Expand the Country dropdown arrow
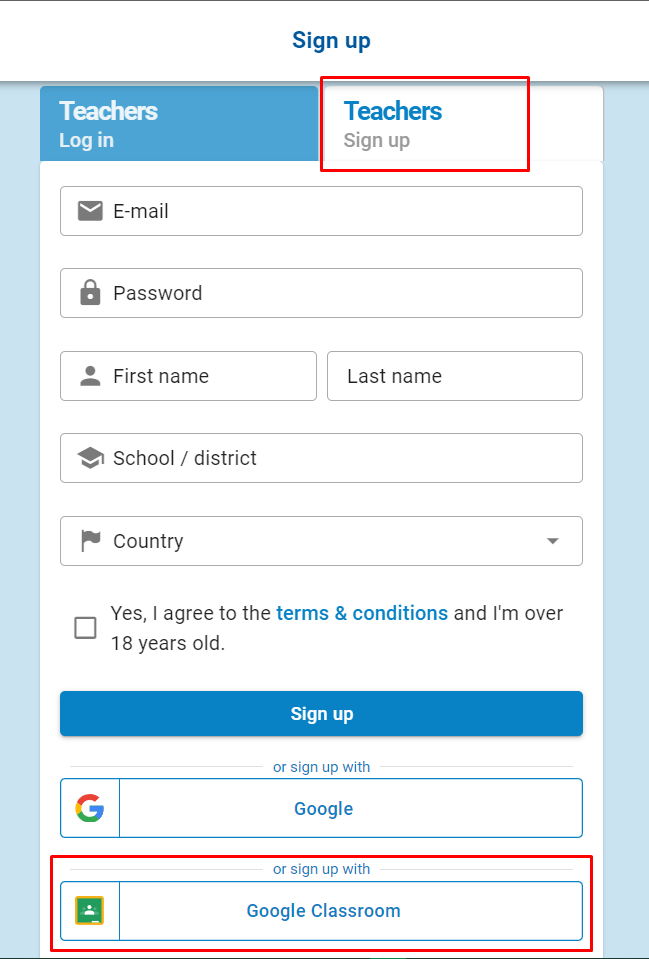 [552, 541]
